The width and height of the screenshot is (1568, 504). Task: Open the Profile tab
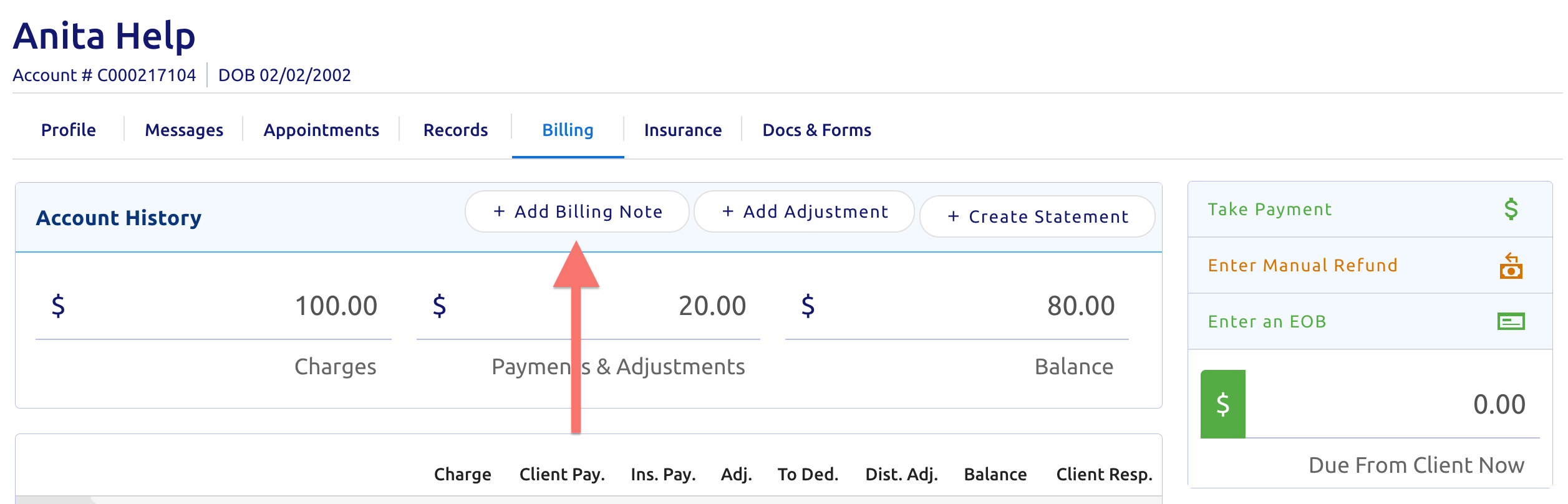click(x=69, y=130)
